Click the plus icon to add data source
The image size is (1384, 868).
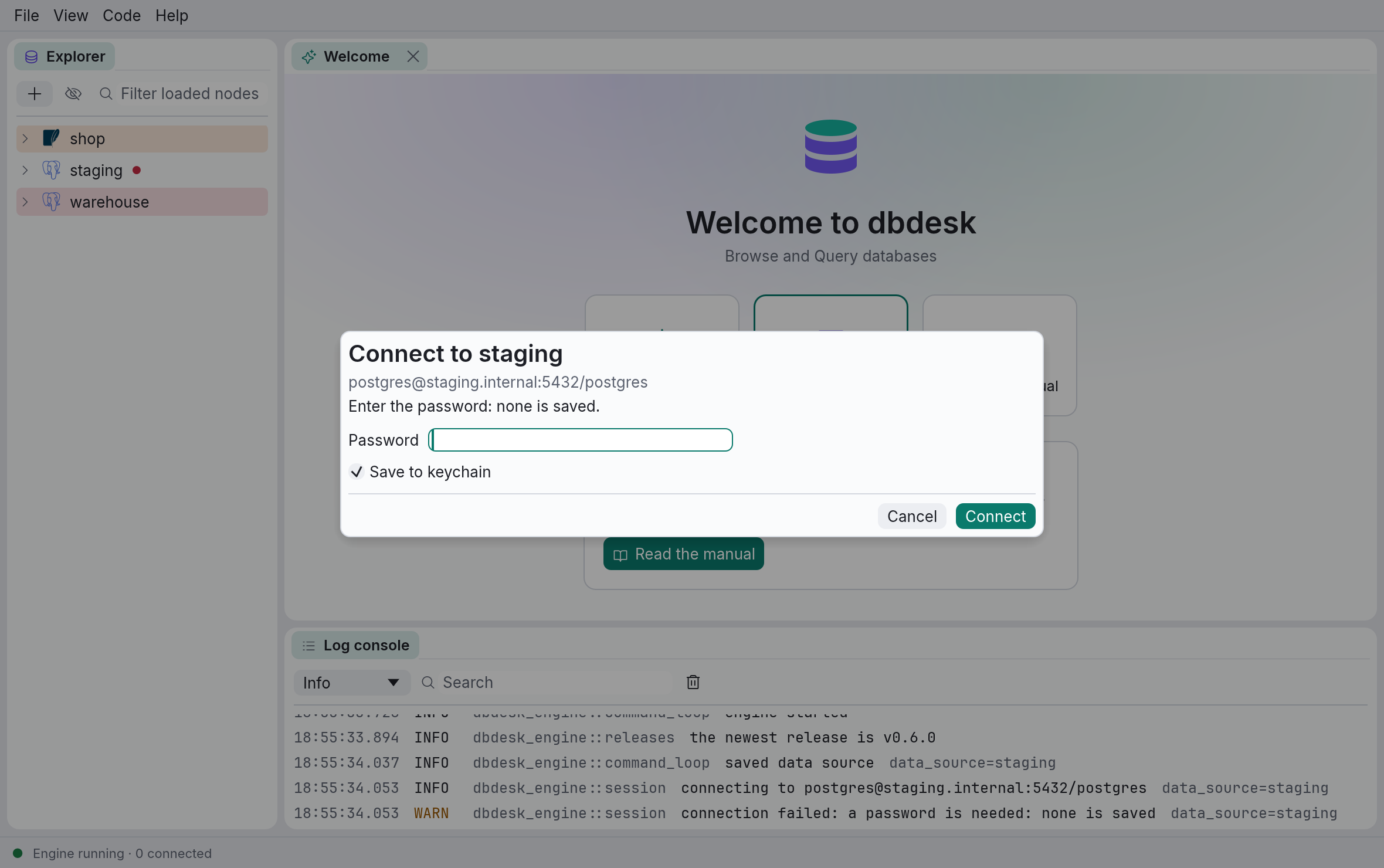click(35, 94)
